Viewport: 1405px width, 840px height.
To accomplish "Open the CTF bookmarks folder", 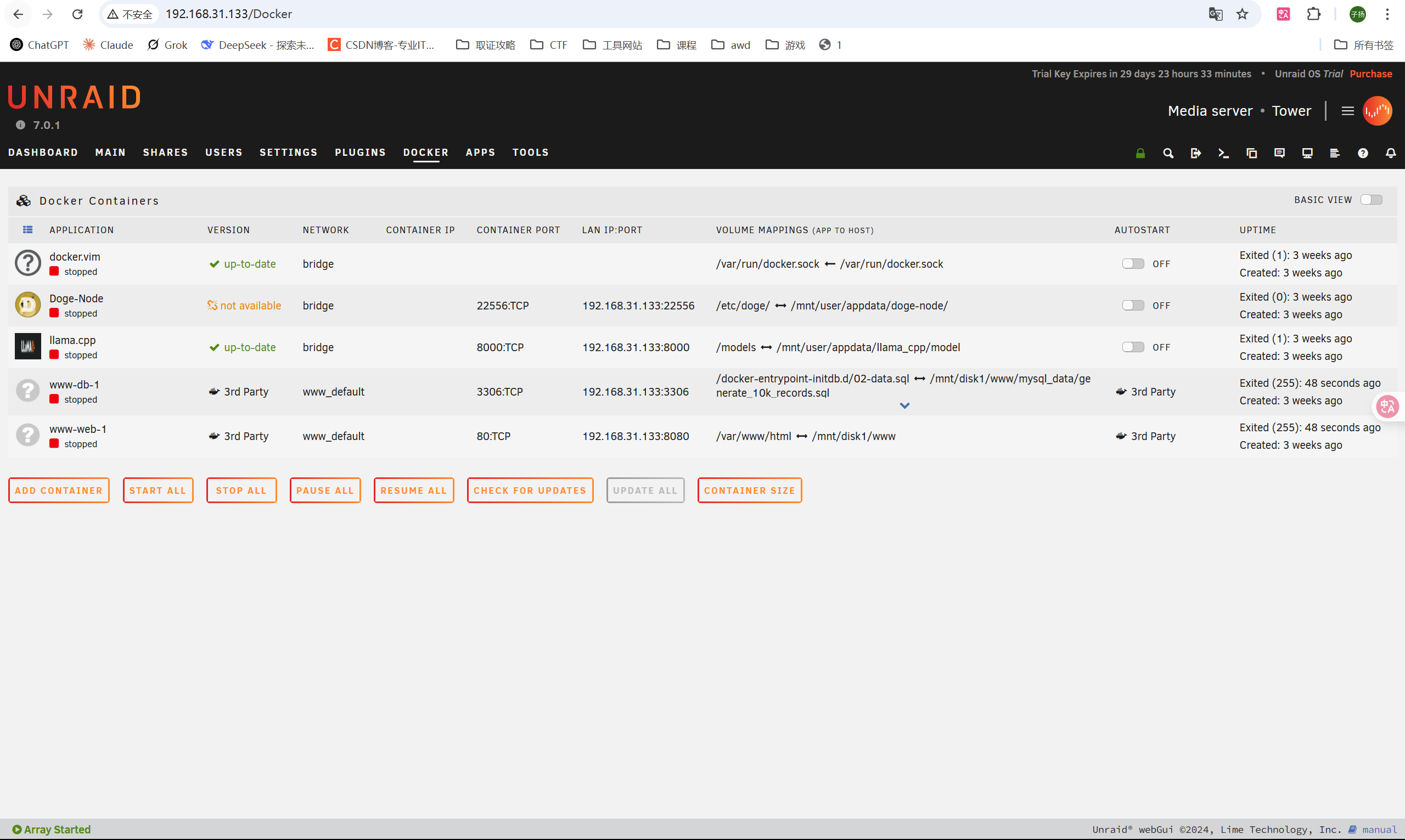I will [x=548, y=45].
